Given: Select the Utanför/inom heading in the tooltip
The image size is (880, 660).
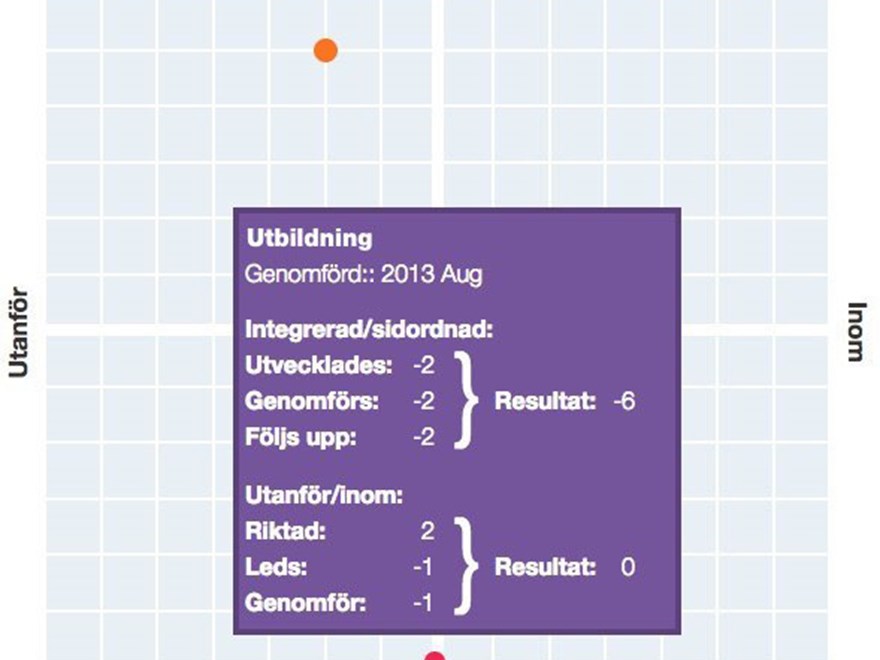Looking at the screenshot, I should pos(324,496).
